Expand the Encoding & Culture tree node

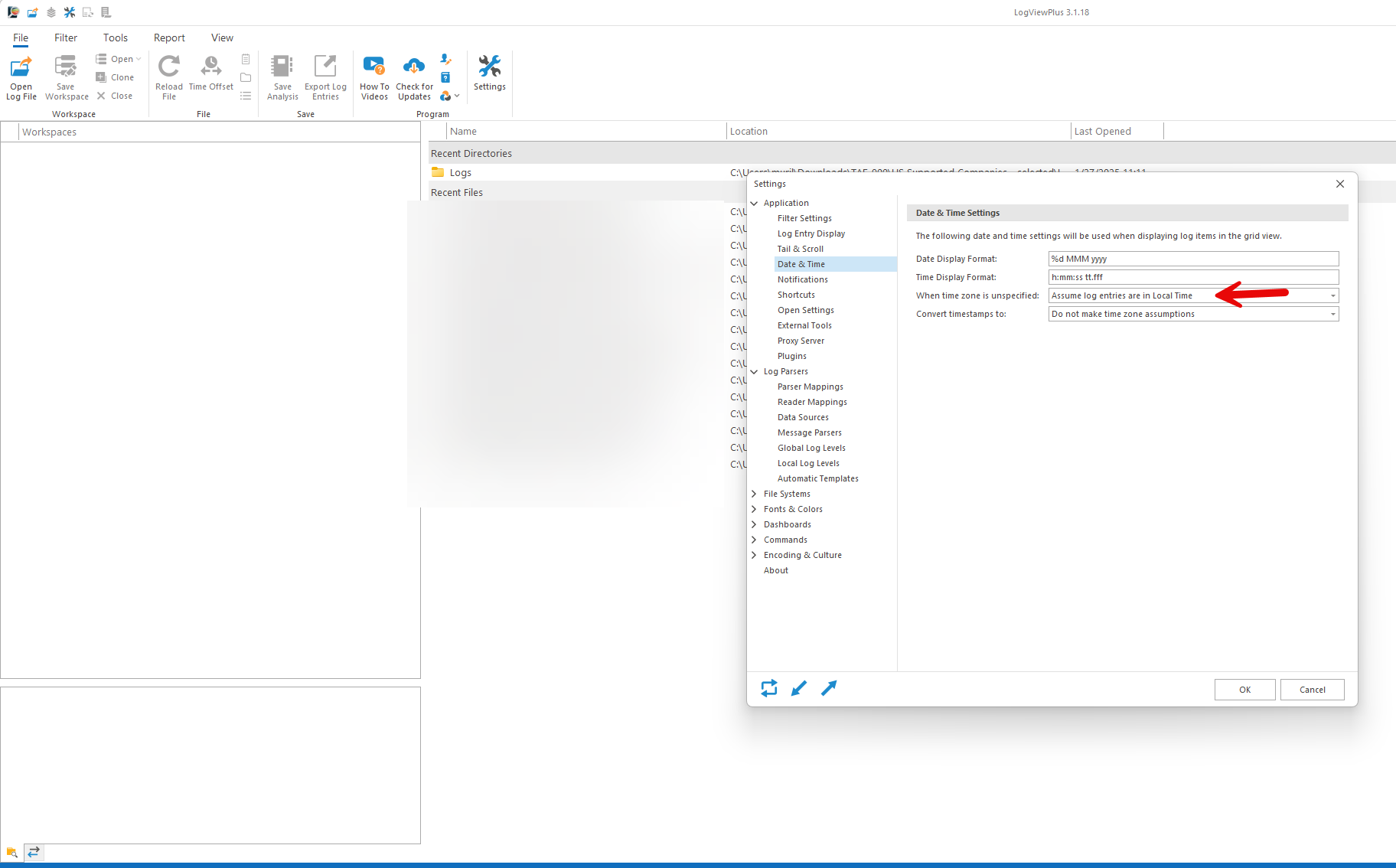[755, 555]
